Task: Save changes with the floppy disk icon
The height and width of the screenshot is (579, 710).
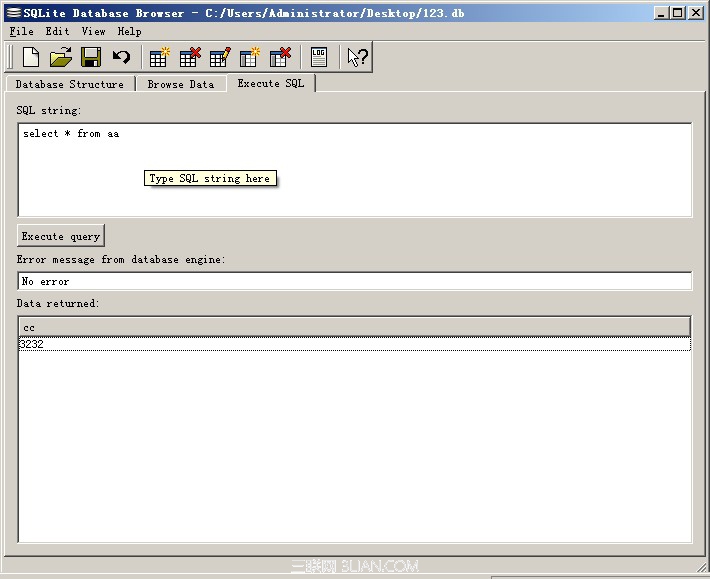Action: point(91,57)
